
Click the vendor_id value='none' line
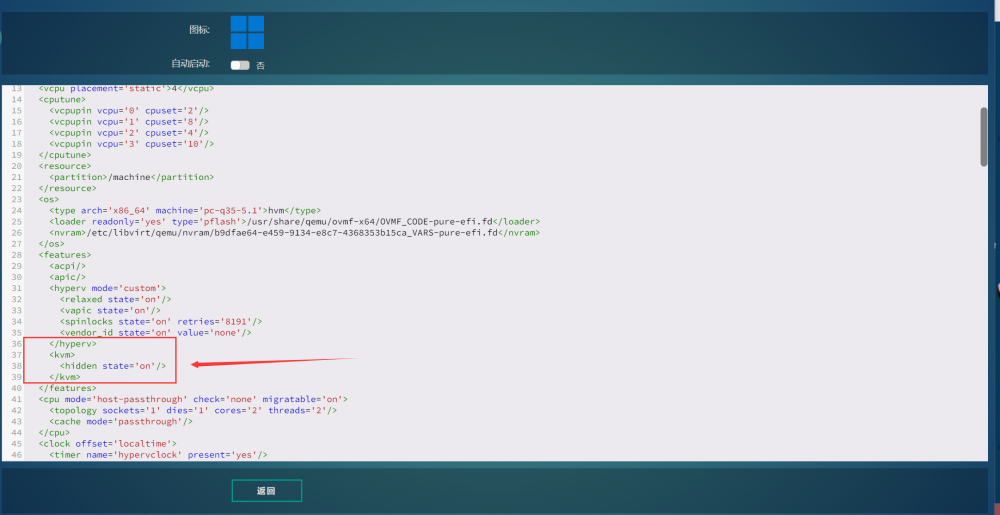(156, 333)
